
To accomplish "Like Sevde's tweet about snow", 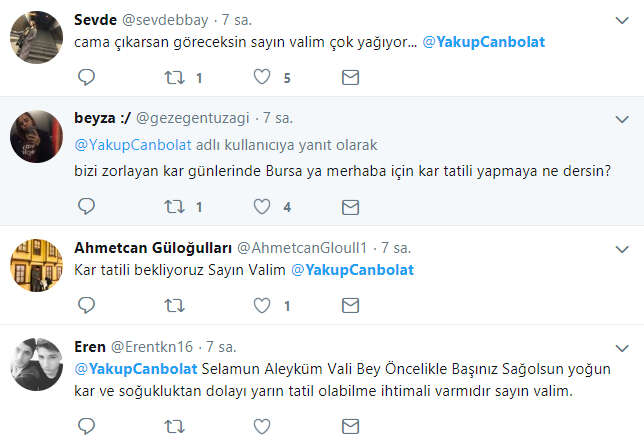I will (262, 77).
